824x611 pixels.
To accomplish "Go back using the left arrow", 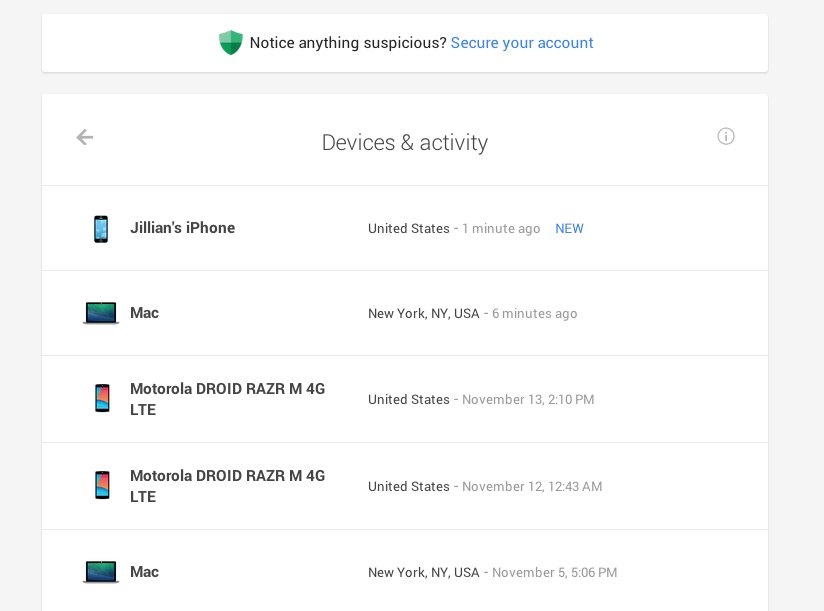I will tap(85, 138).
